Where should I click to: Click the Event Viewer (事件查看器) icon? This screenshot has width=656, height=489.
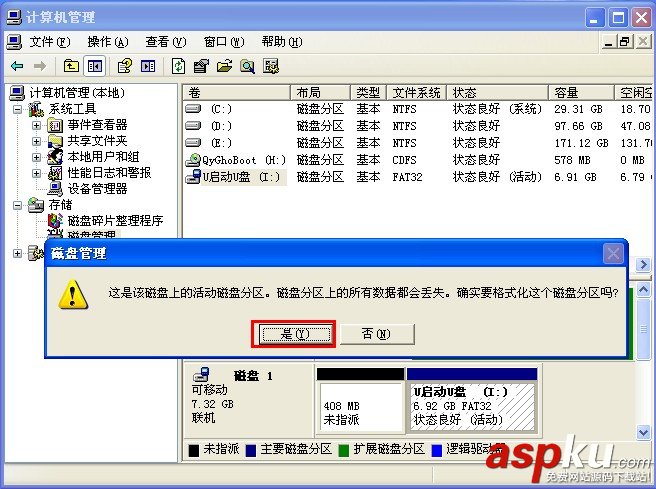[x=55, y=125]
